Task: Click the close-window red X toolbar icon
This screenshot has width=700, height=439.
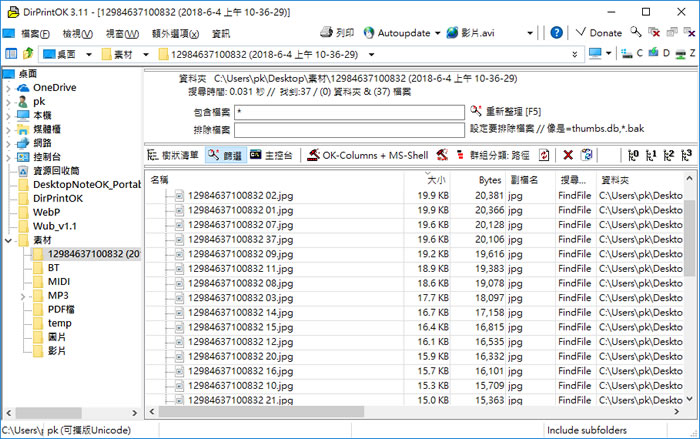Action: [x=654, y=32]
